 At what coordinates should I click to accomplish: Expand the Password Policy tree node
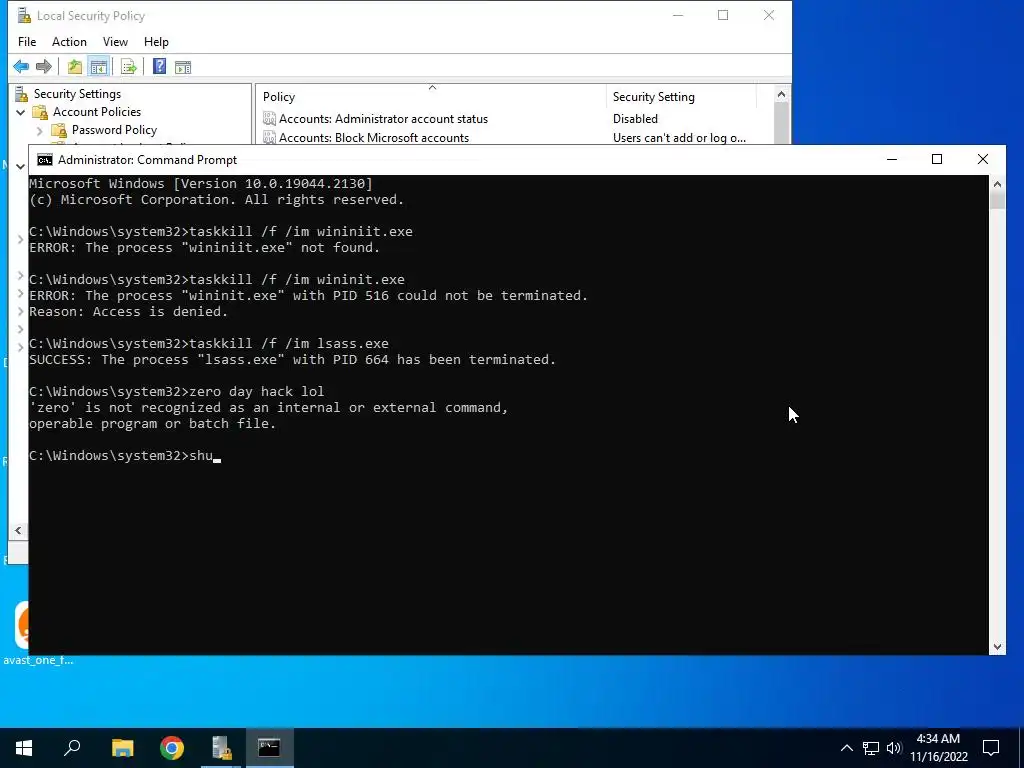click(40, 131)
